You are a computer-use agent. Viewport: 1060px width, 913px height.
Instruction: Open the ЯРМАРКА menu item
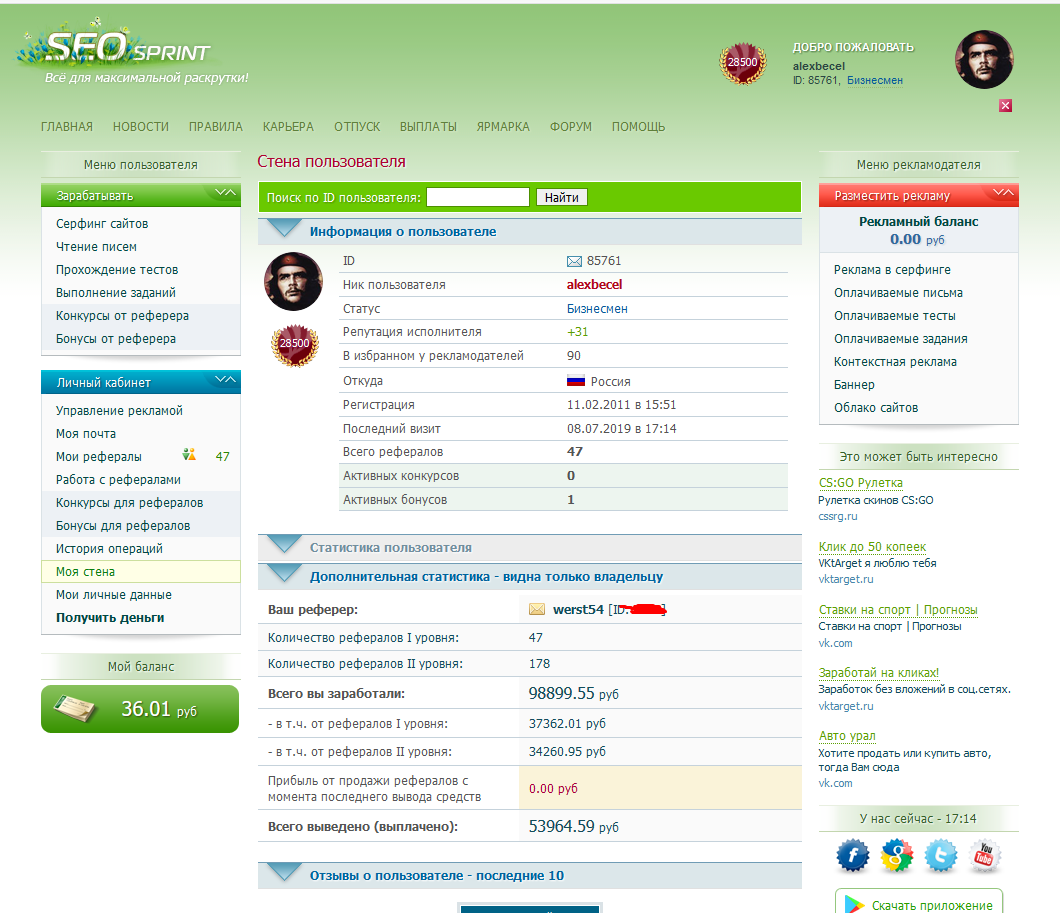[503, 127]
